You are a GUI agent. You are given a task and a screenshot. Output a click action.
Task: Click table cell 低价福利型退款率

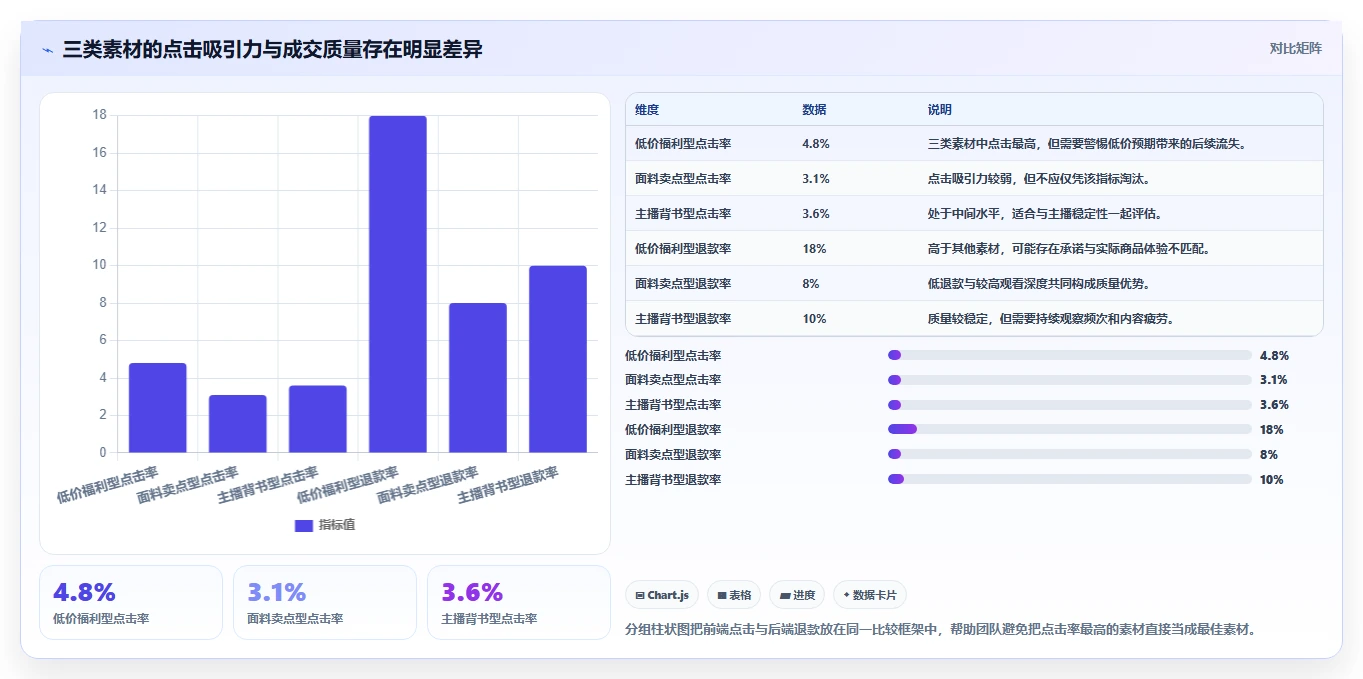683,249
